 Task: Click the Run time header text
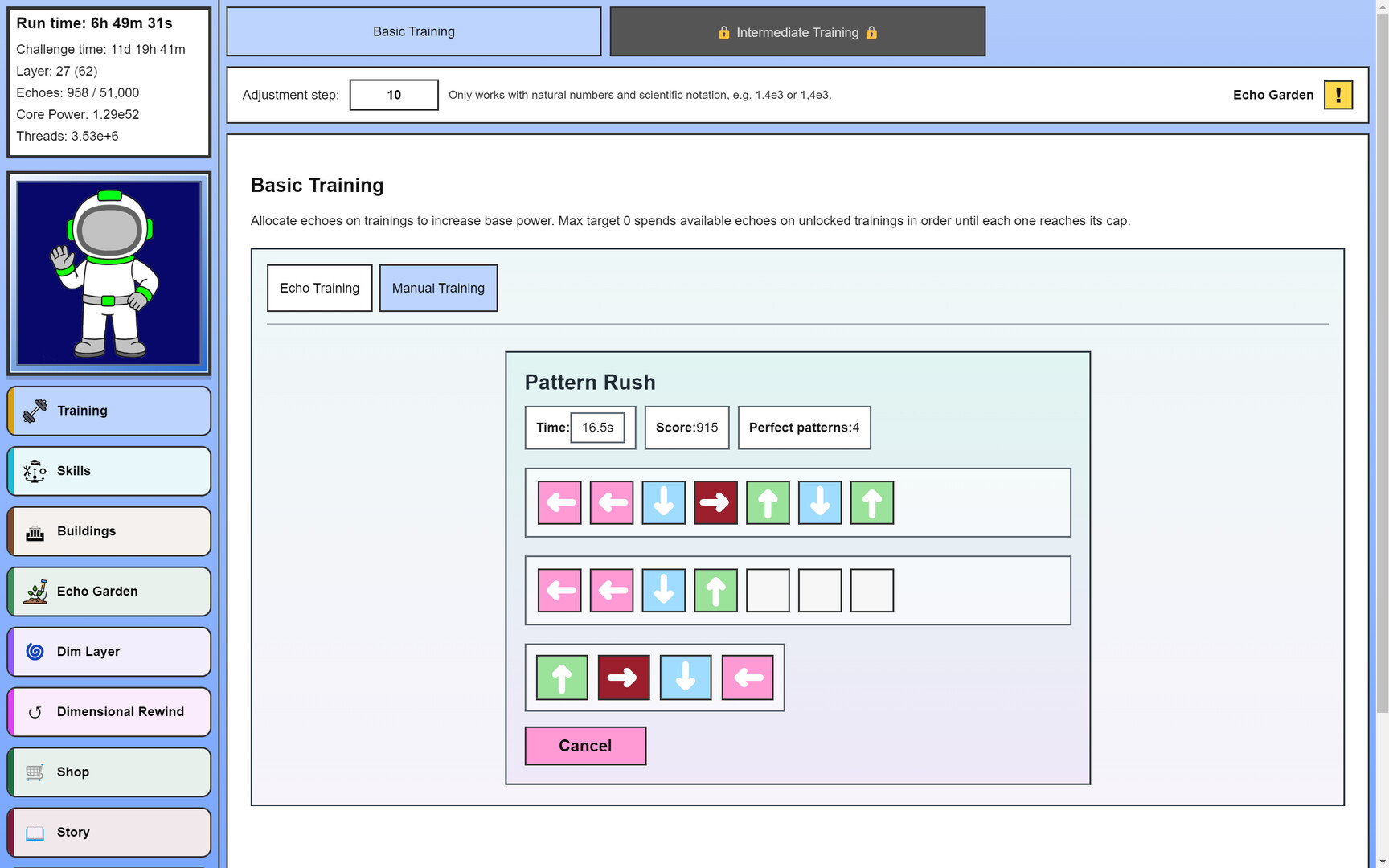pyautogui.click(x=94, y=23)
